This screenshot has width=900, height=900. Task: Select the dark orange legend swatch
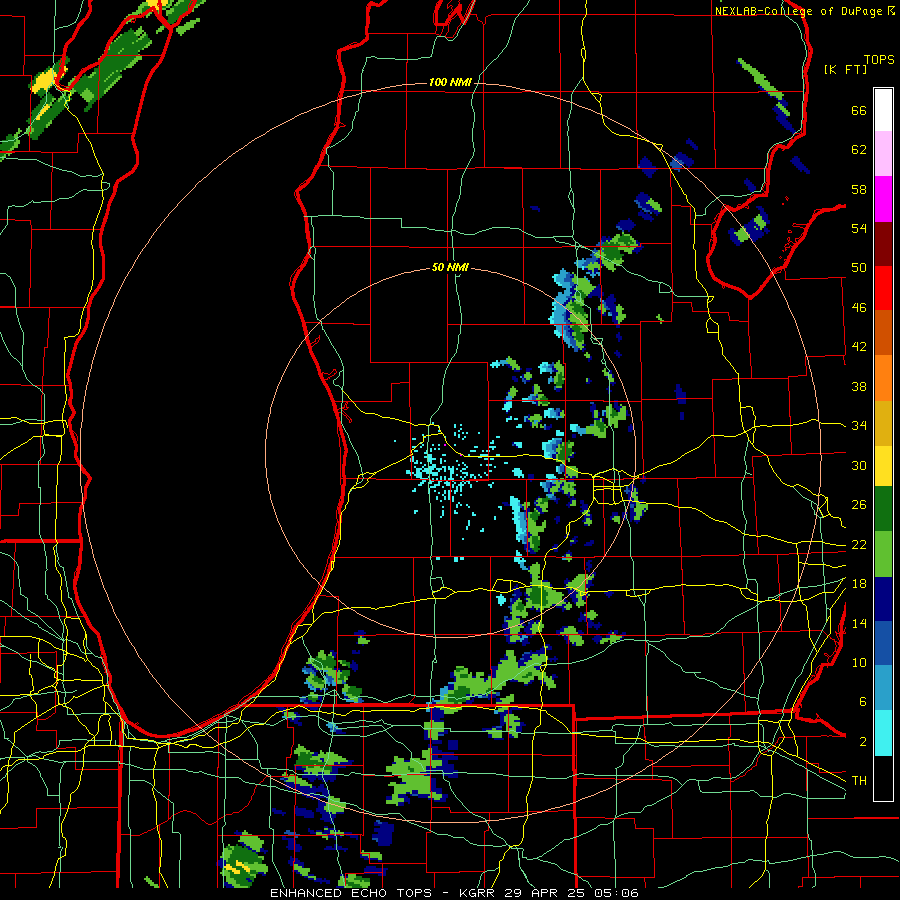[883, 332]
